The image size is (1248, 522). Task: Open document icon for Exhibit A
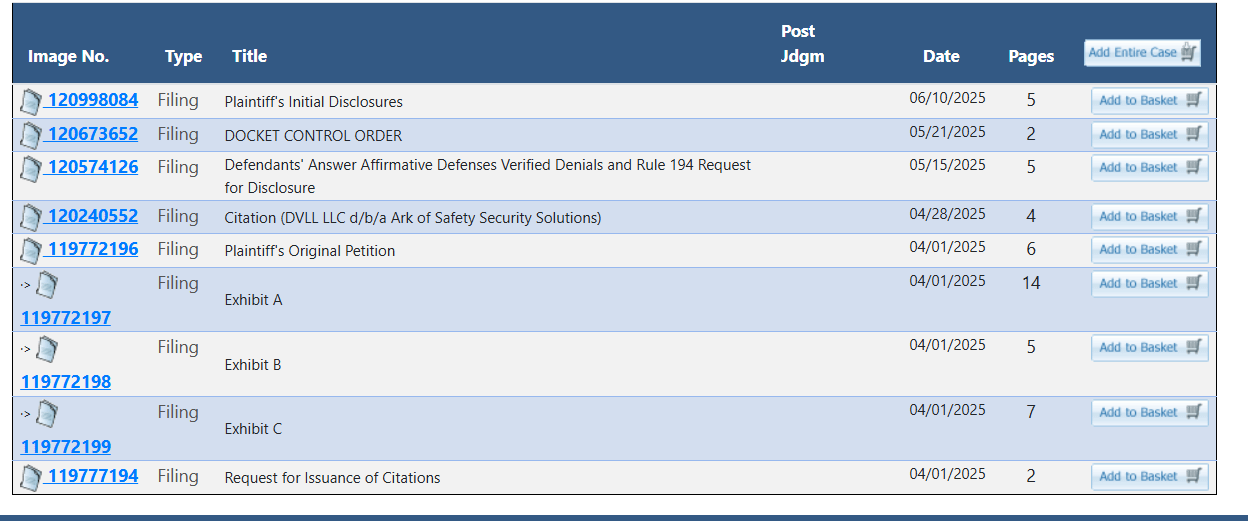pyautogui.click(x=47, y=286)
